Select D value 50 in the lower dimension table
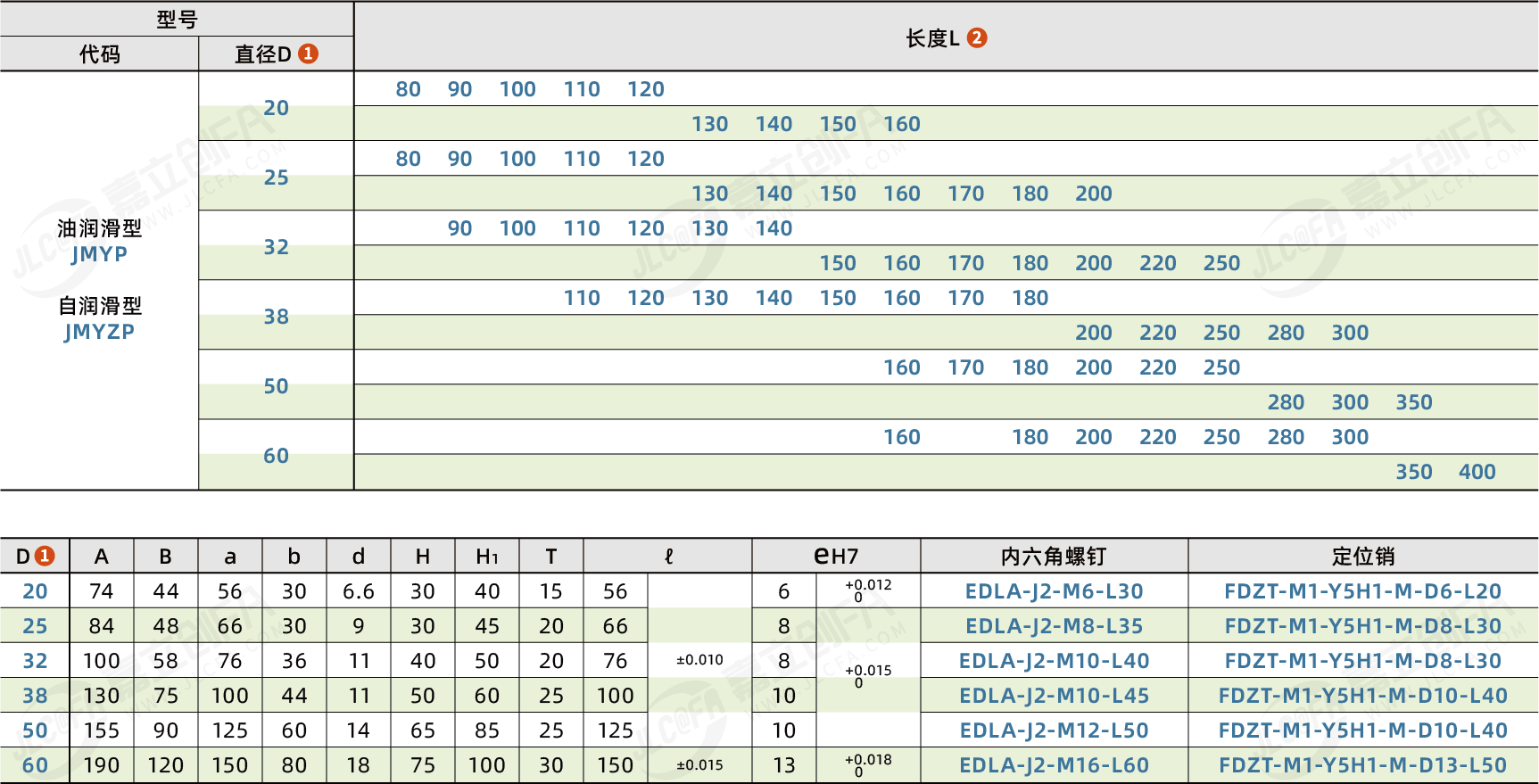This screenshot has height=784, width=1539. tap(35, 730)
